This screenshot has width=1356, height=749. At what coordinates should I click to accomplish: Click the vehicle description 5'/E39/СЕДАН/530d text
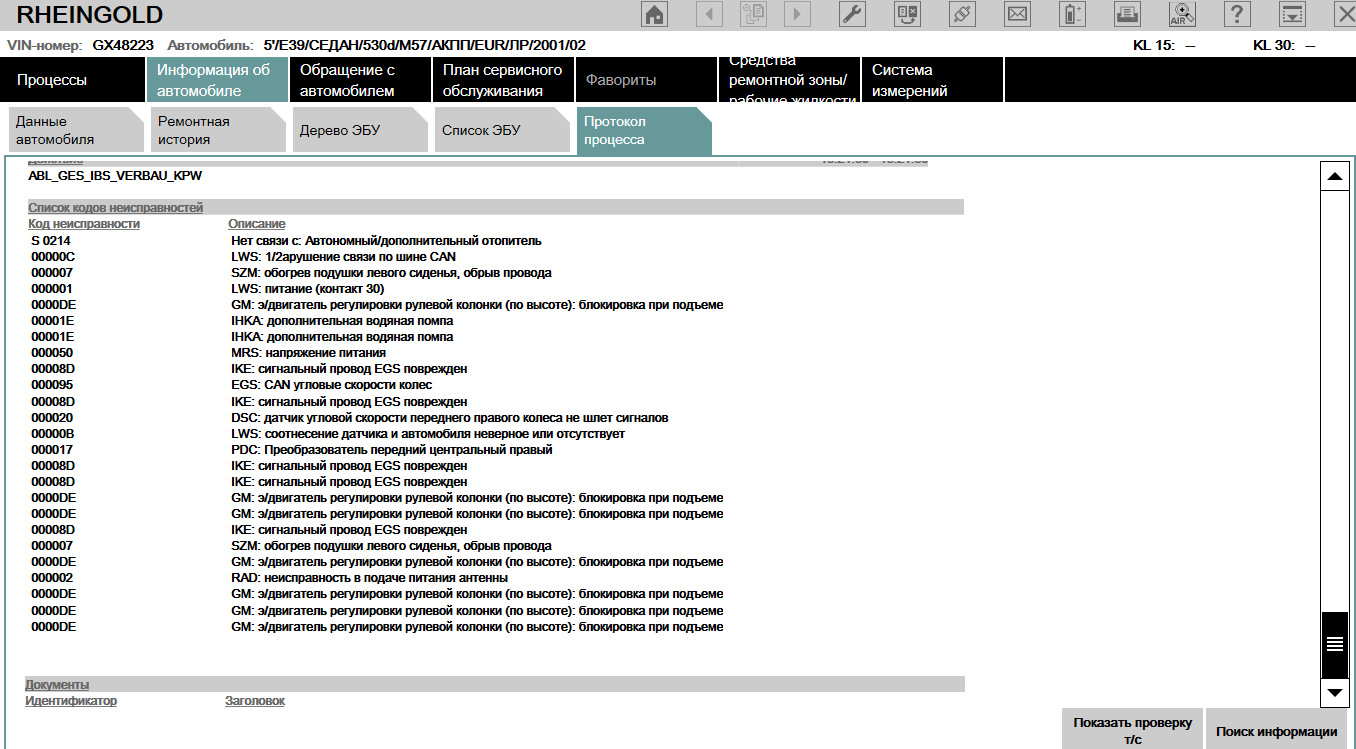(424, 45)
